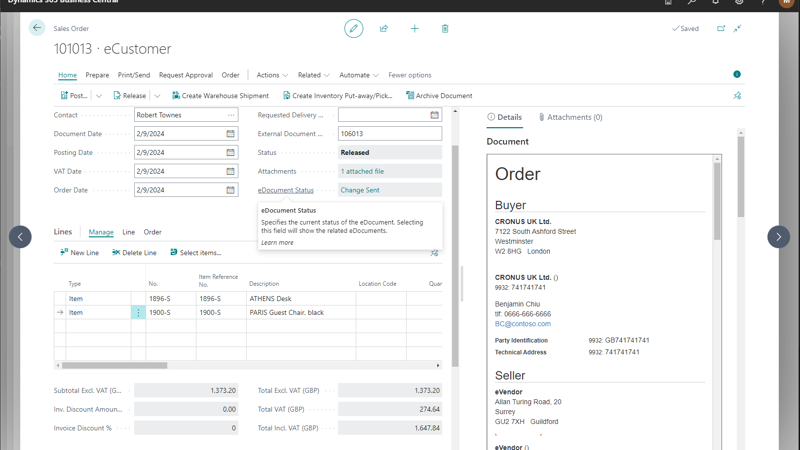
Task: Open the Prepare menu tab
Action: tap(97, 75)
